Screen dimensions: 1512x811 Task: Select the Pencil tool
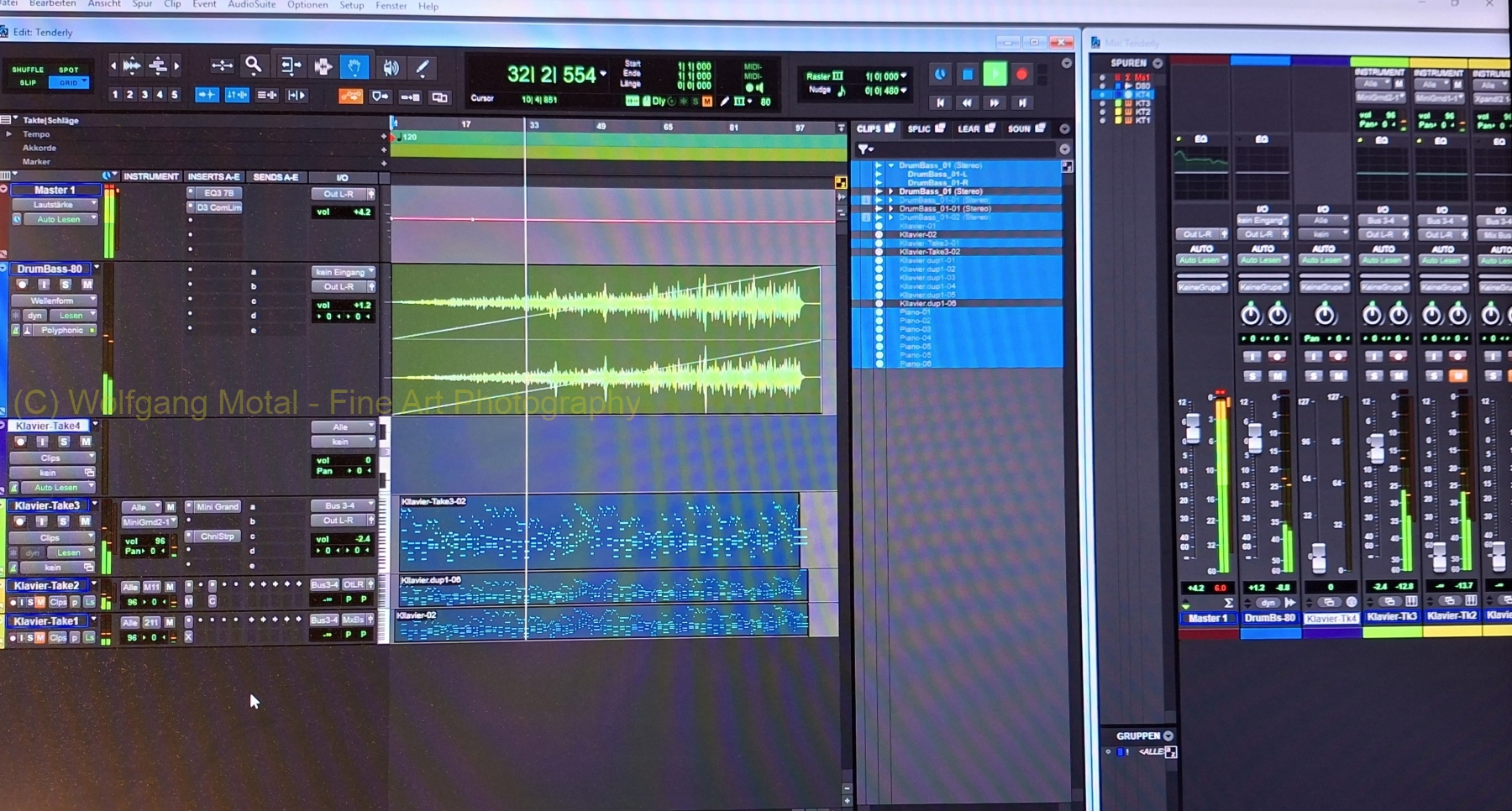423,66
